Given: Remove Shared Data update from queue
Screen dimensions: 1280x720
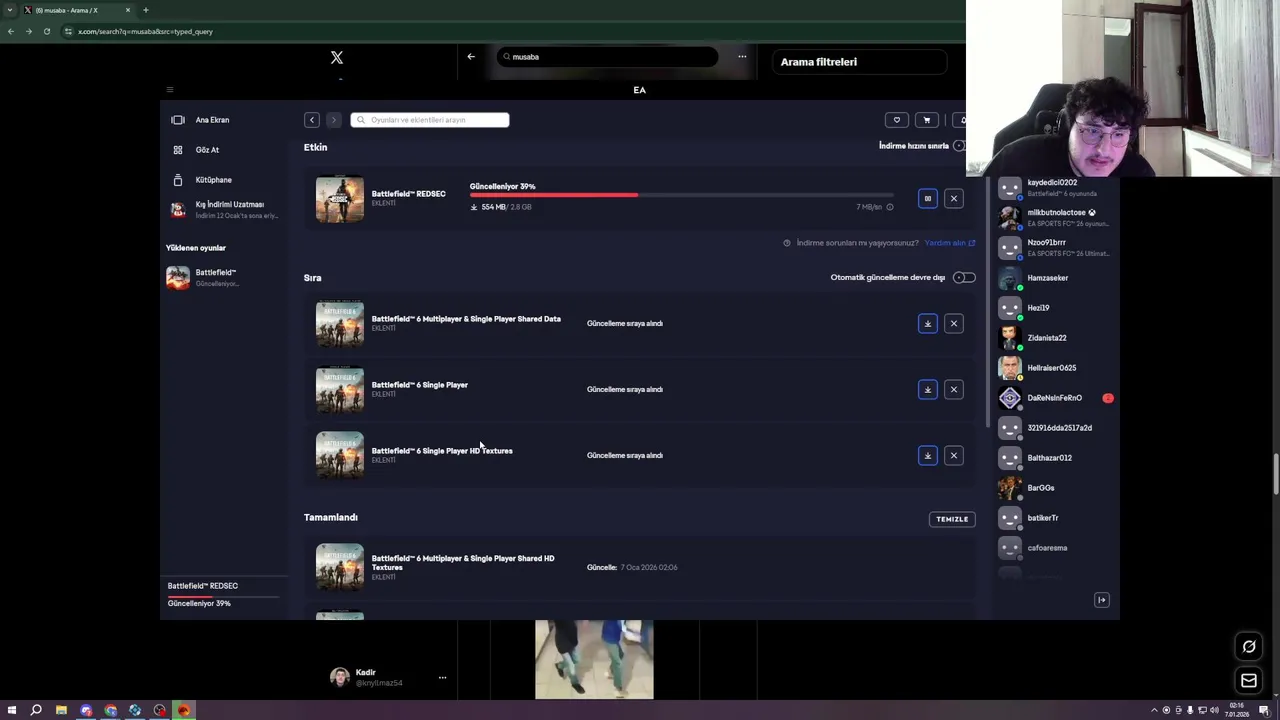Looking at the screenshot, I should pos(953,323).
